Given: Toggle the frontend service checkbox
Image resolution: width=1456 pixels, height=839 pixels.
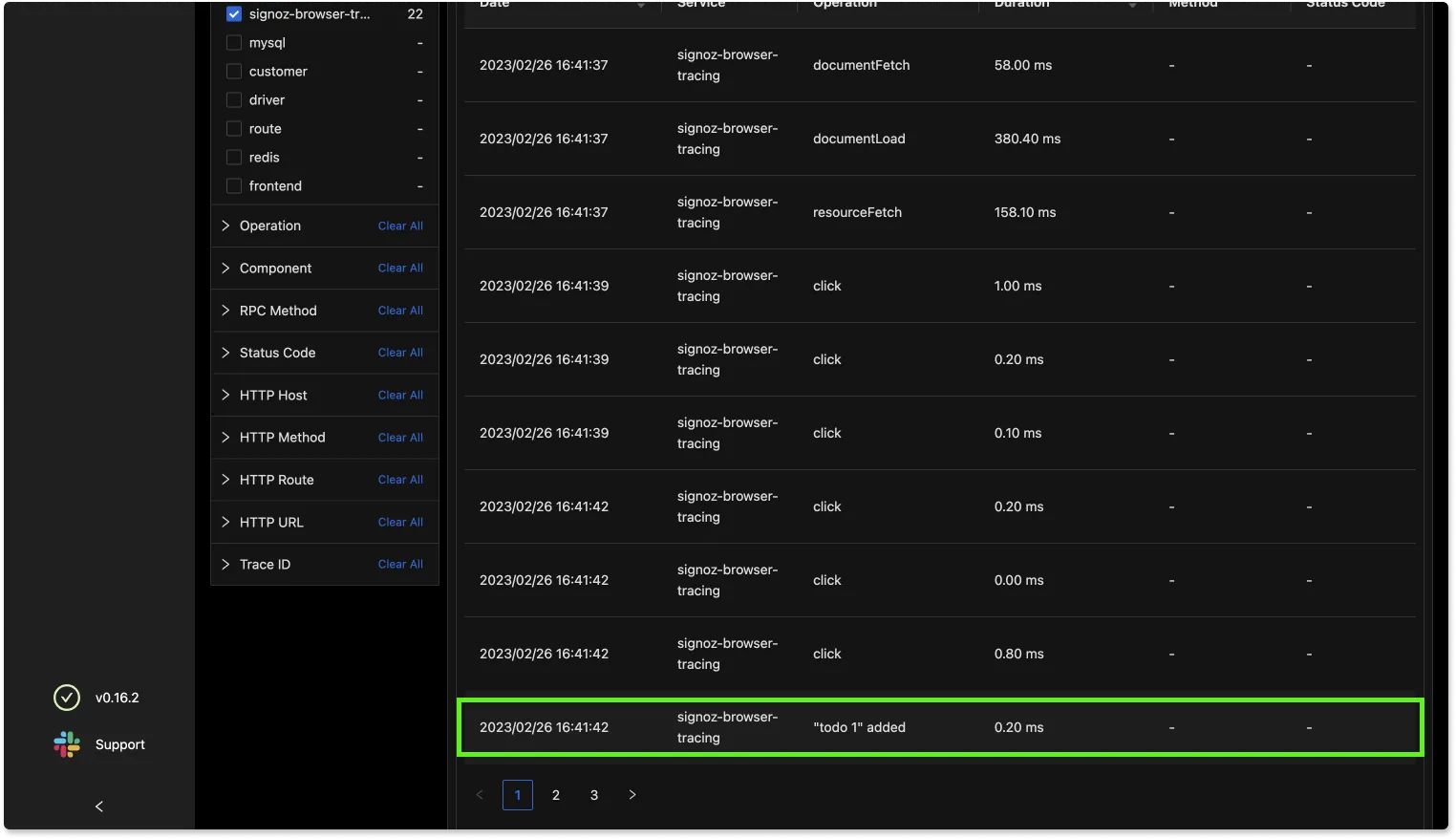Looking at the screenshot, I should (234, 186).
